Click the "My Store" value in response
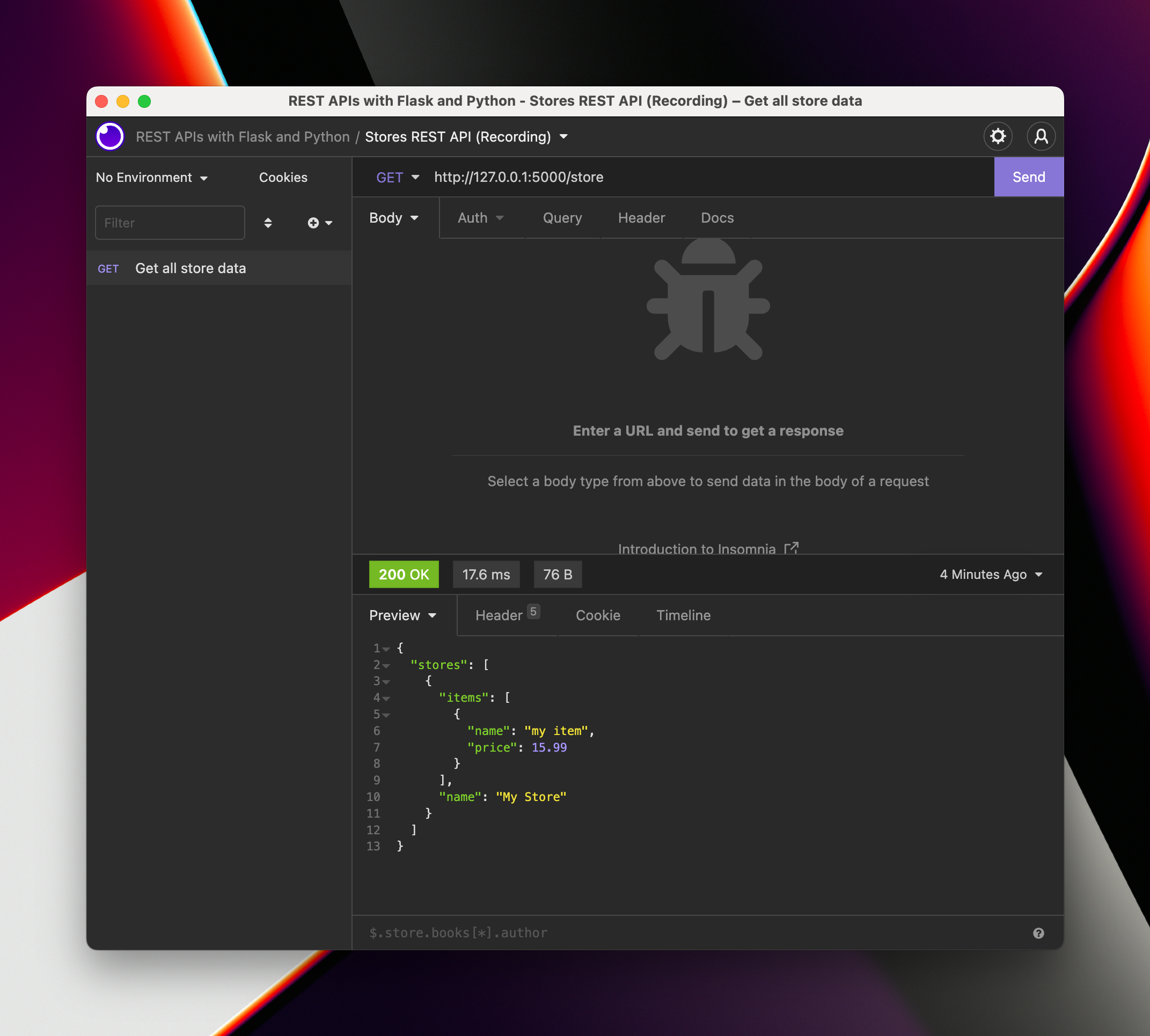 coord(531,797)
